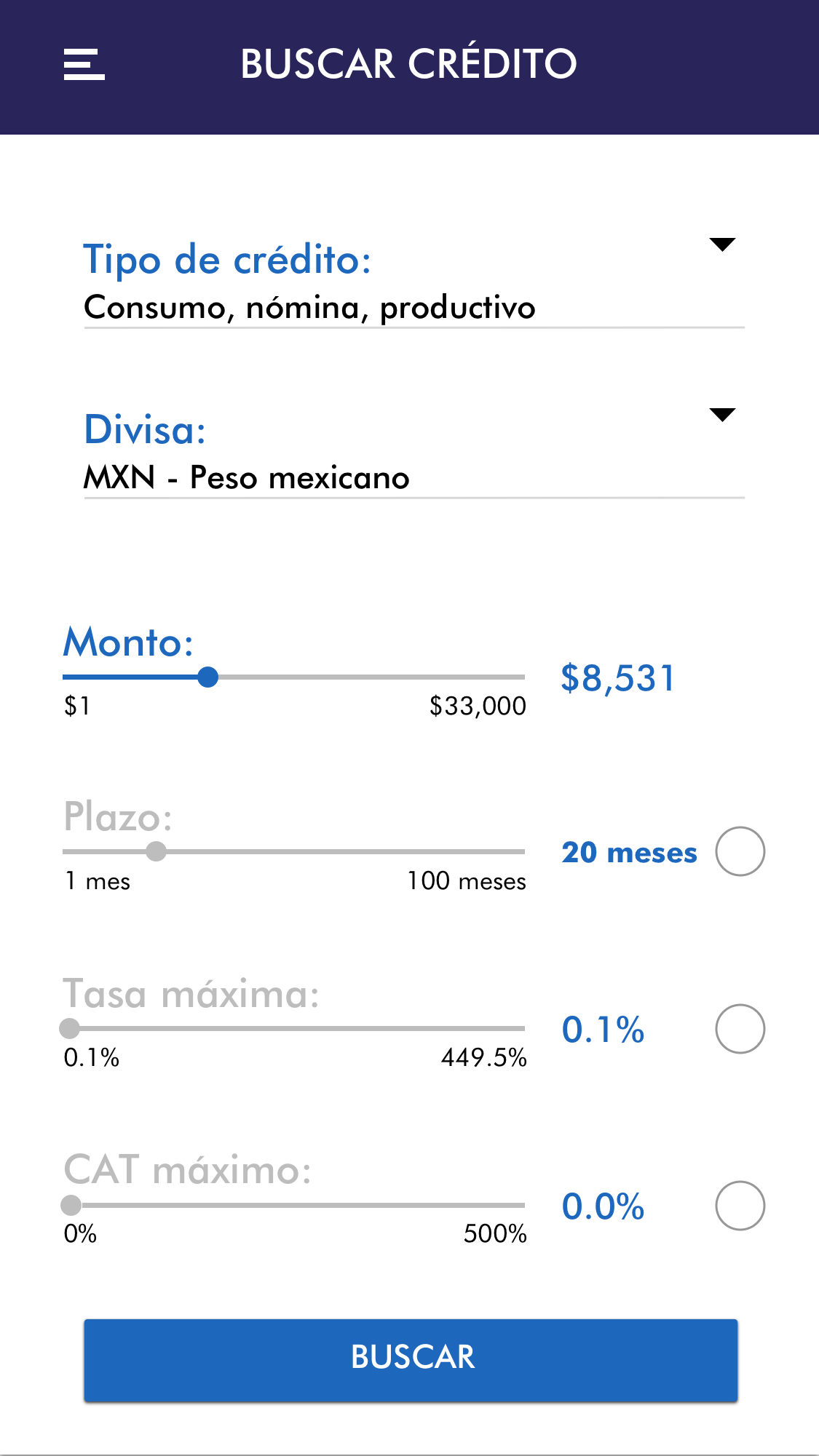This screenshot has width=819, height=1456.
Task: Click the Monto slider handle
Action: point(208,677)
